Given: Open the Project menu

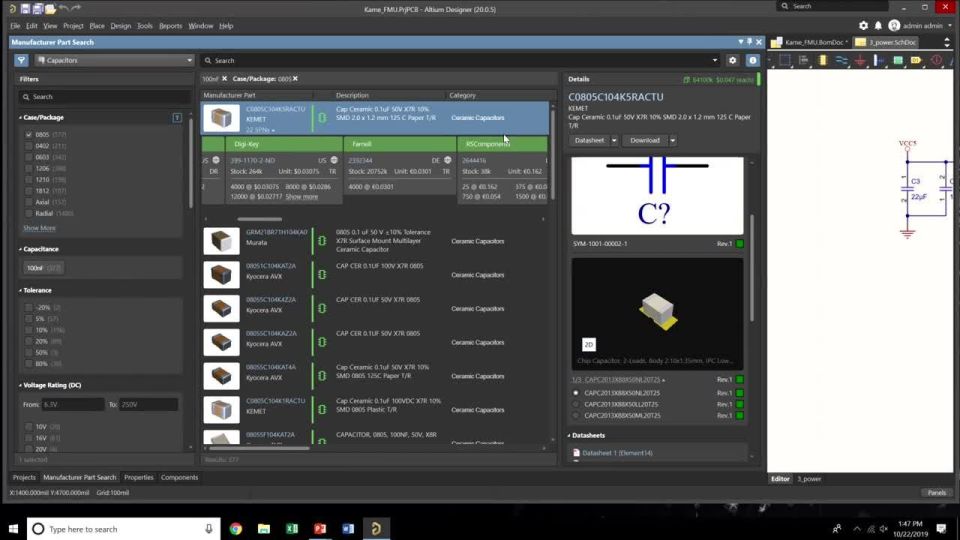Looking at the screenshot, I should (x=73, y=26).
